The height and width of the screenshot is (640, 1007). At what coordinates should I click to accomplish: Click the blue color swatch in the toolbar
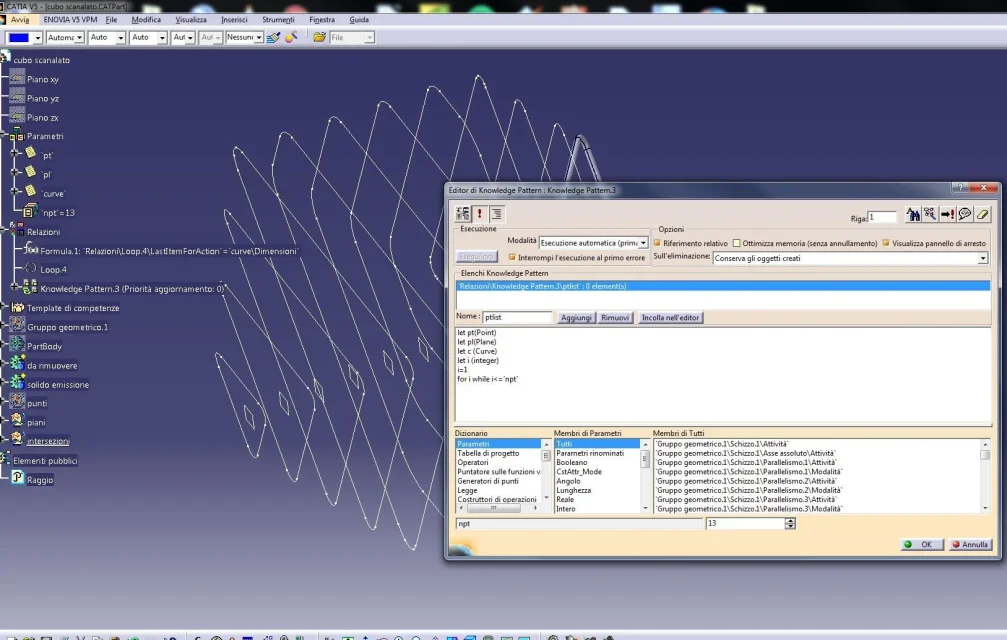[19, 37]
